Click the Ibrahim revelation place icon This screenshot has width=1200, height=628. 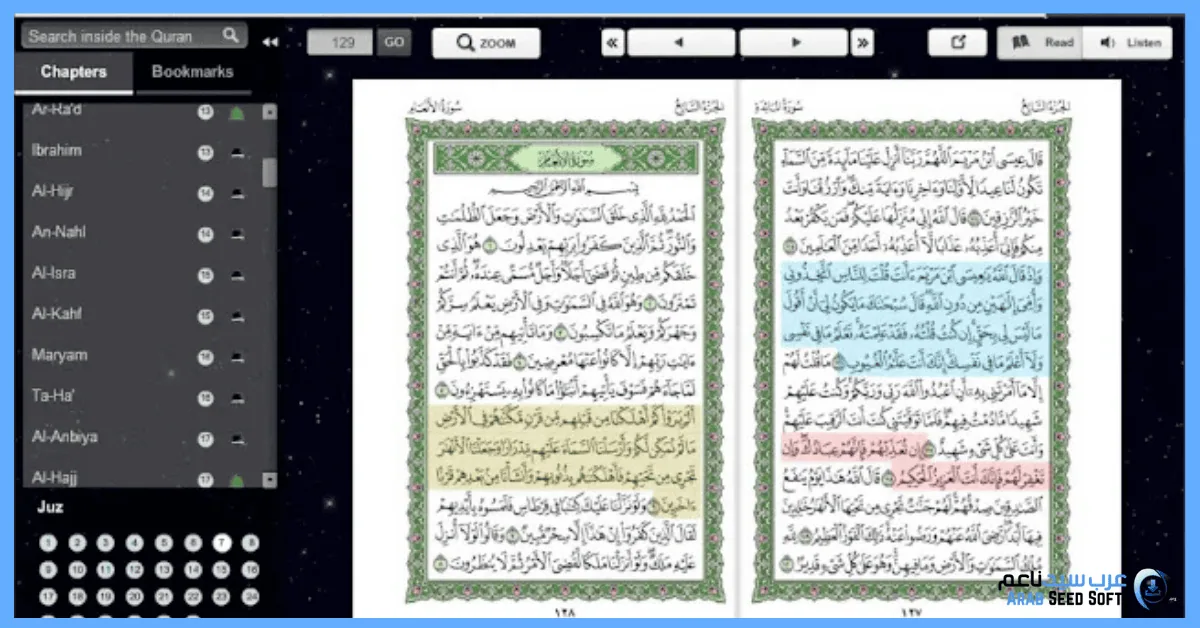(x=237, y=153)
